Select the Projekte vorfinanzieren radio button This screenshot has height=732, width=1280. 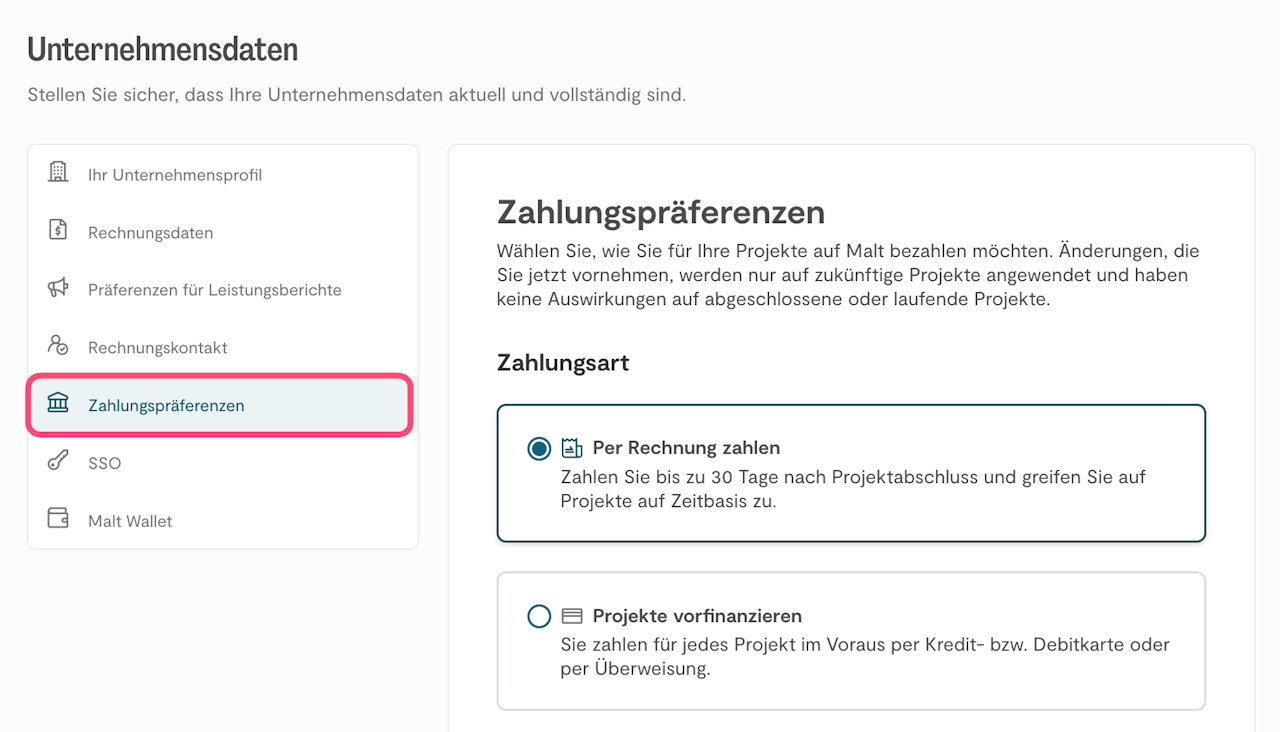click(x=539, y=616)
